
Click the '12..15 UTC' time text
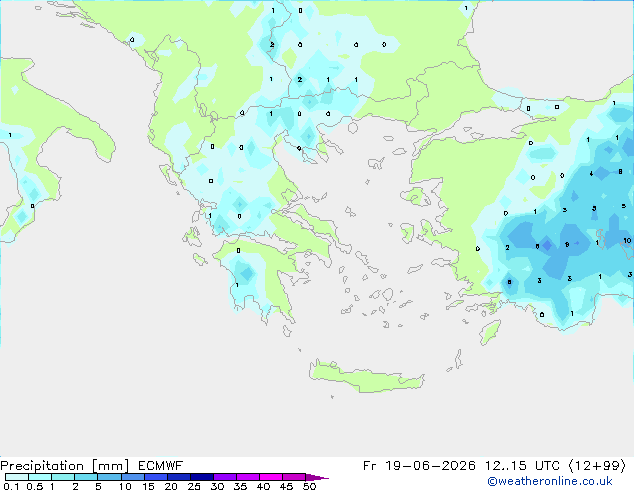pyautogui.click(x=522, y=466)
